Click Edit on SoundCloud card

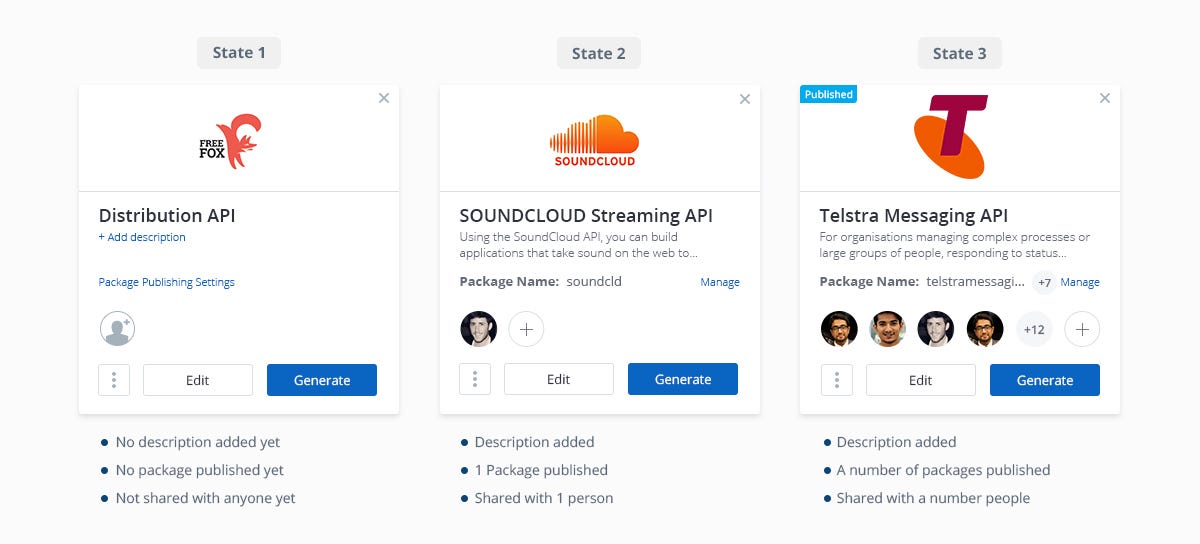click(x=559, y=379)
